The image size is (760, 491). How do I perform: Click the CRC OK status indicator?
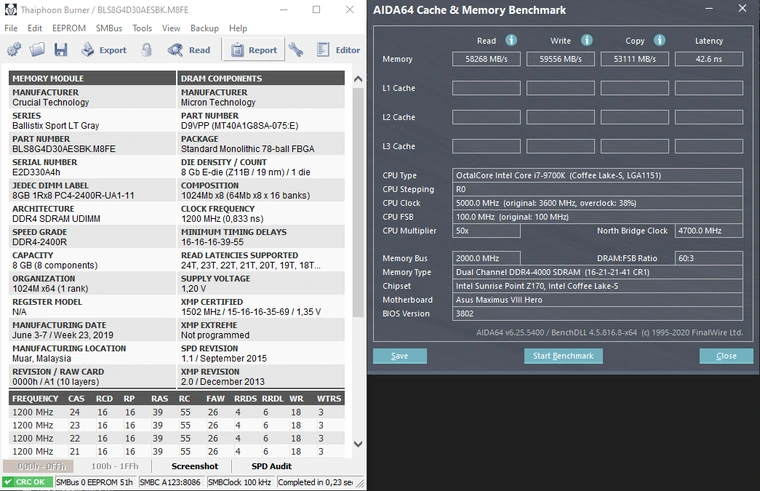pyautogui.click(x=27, y=482)
